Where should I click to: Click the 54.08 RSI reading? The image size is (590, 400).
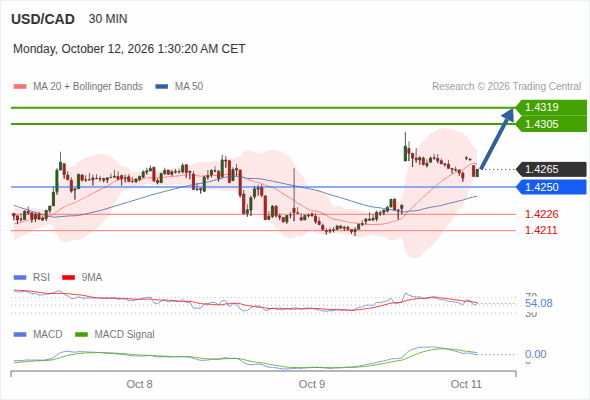539,303
